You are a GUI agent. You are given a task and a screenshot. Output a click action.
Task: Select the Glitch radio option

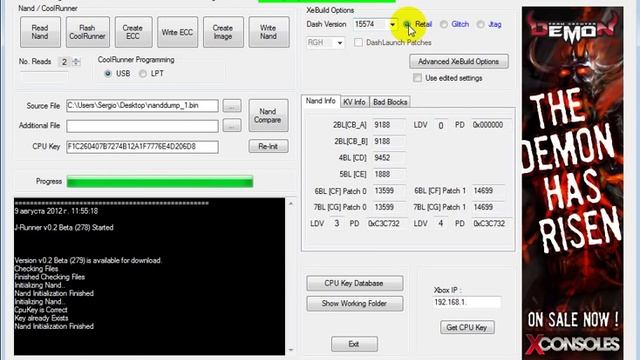pyautogui.click(x=444, y=24)
